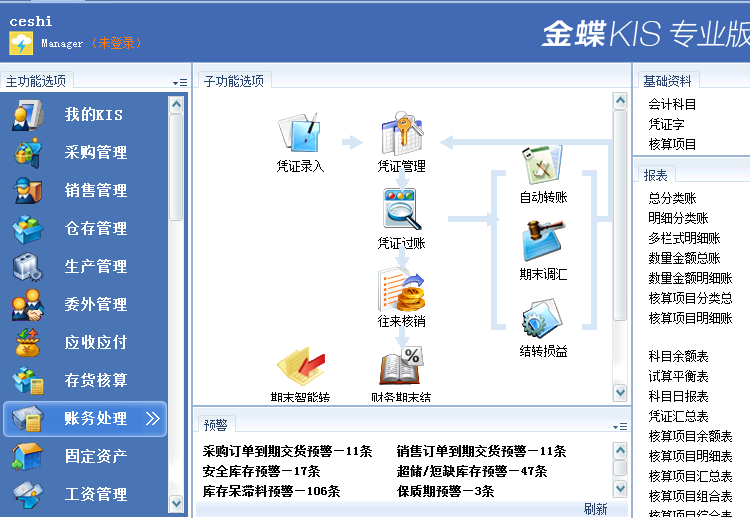This screenshot has width=750, height=518.
Task: Select the 生产管理 production icon
Action: coord(28,266)
